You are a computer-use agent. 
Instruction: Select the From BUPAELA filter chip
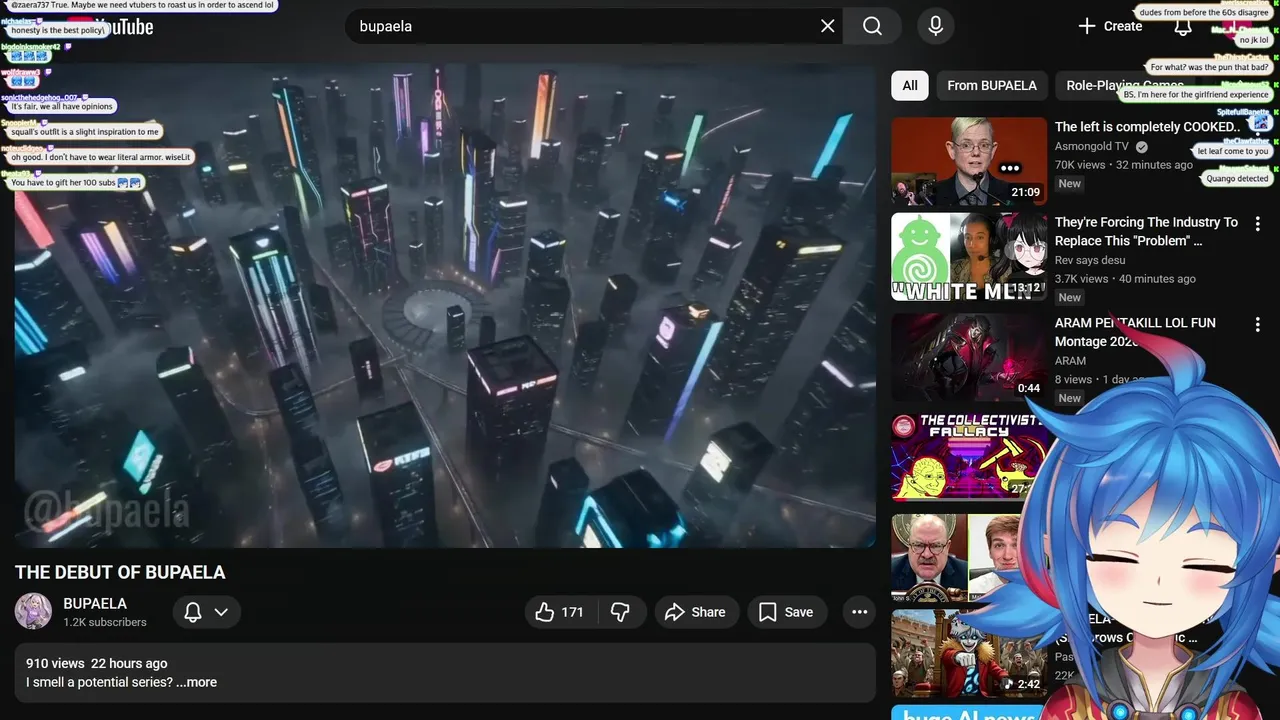click(x=992, y=85)
